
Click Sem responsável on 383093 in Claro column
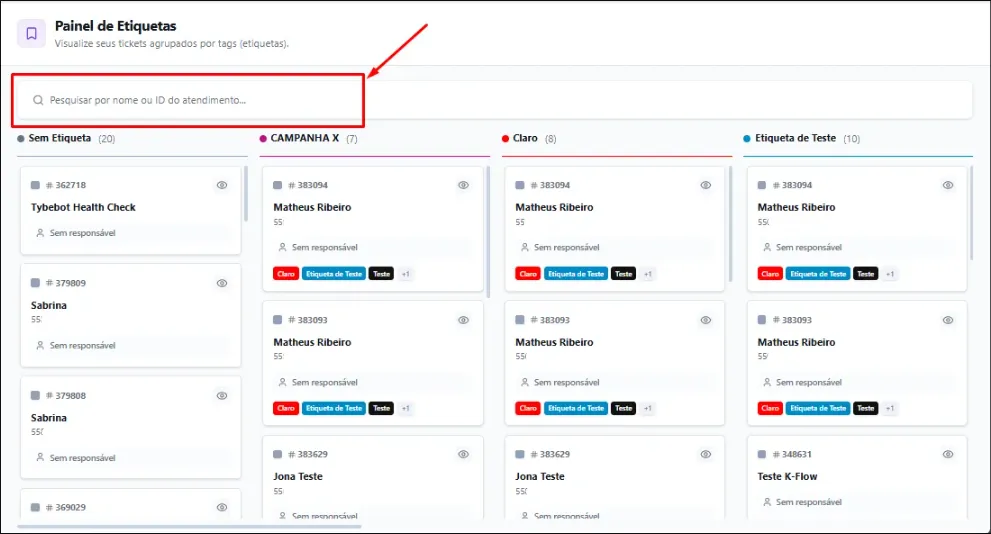(x=567, y=382)
